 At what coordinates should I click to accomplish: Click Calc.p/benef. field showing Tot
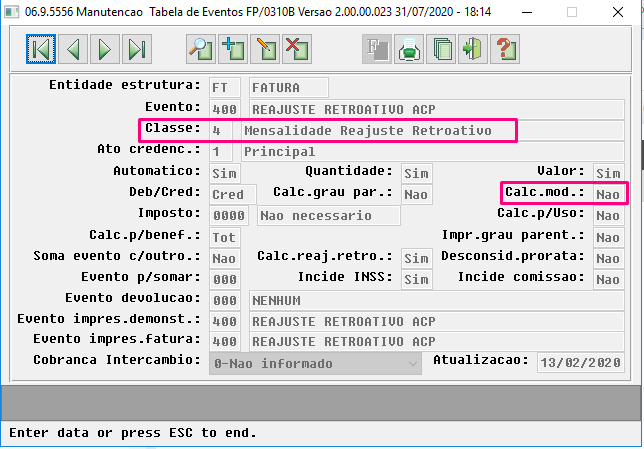pyautogui.click(x=225, y=237)
